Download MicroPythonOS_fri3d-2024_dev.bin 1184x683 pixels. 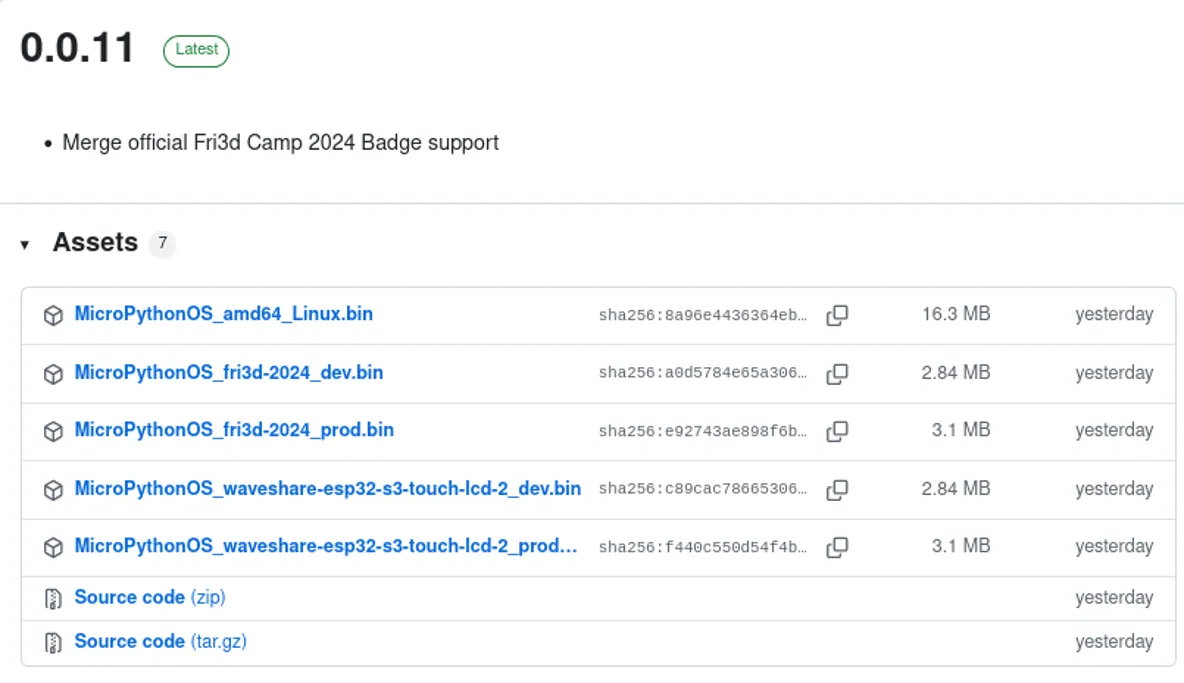click(x=228, y=373)
